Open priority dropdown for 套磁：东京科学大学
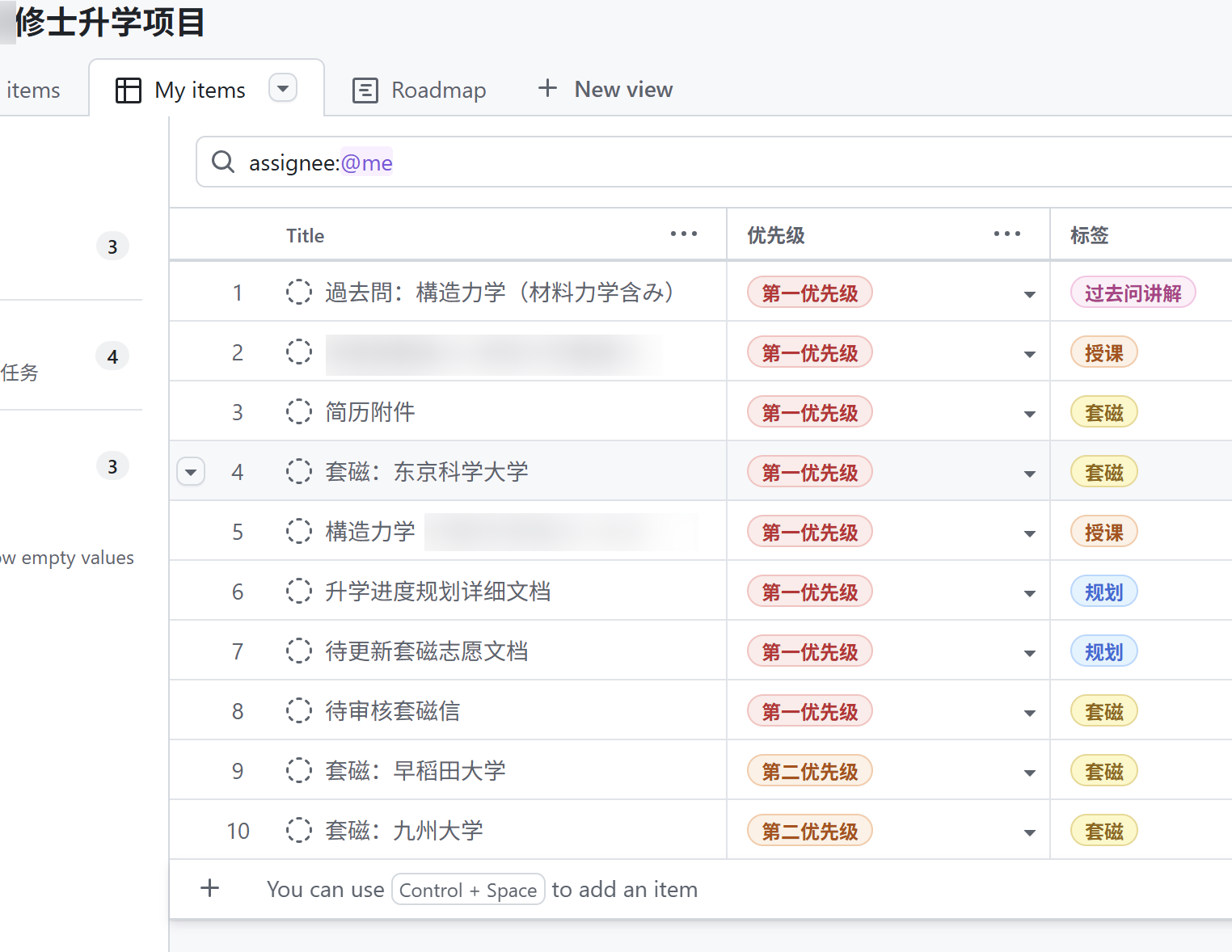Image resolution: width=1232 pixels, height=952 pixels. pos(1029,474)
